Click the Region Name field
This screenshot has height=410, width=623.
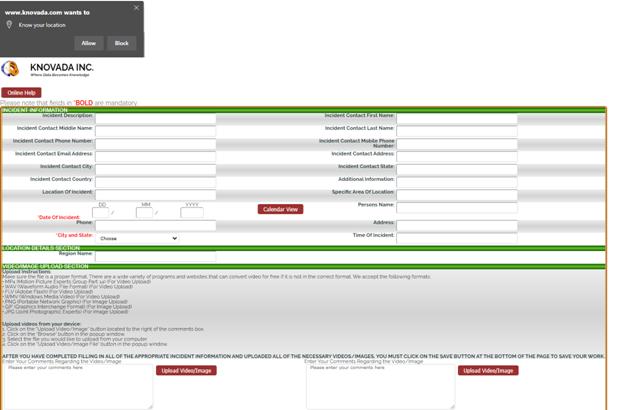coord(155,255)
